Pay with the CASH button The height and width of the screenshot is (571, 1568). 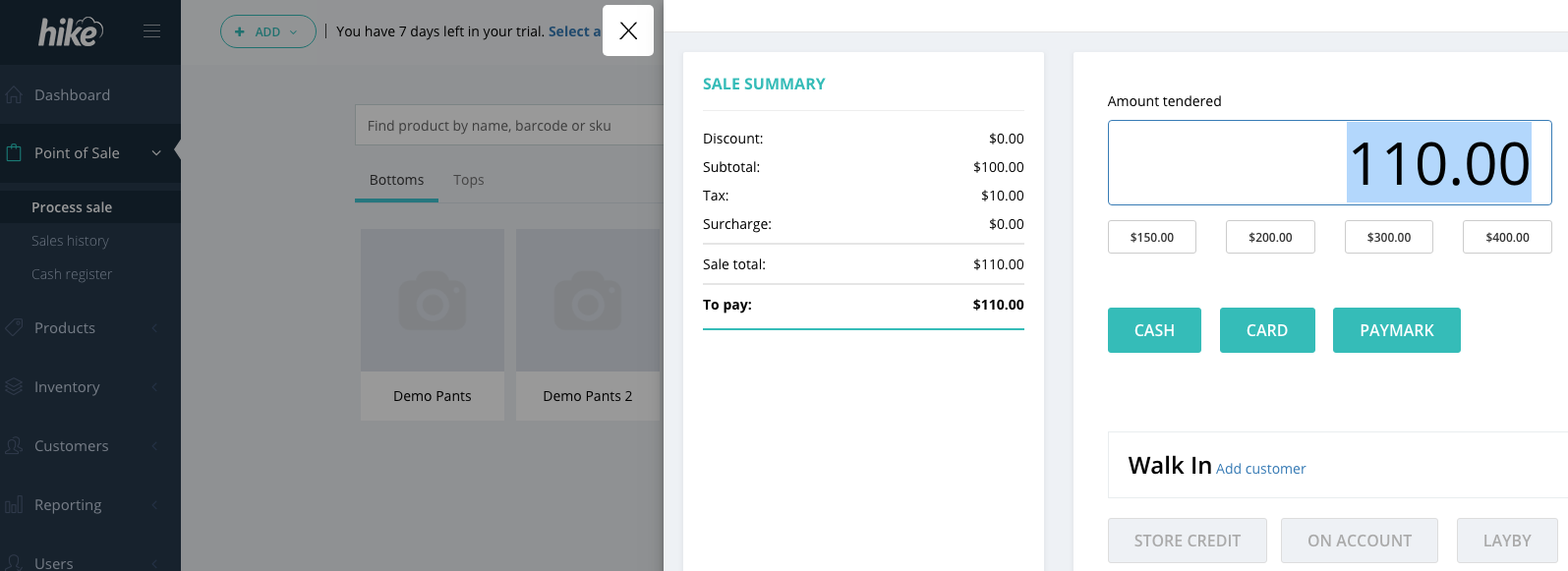pos(1154,330)
